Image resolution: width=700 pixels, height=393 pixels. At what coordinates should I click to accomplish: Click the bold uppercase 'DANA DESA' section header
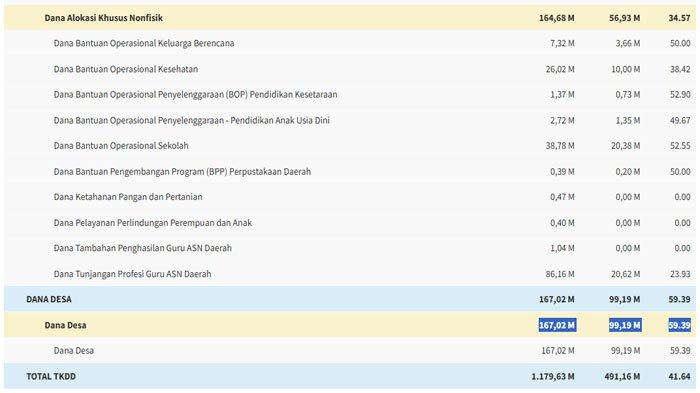click(x=49, y=299)
